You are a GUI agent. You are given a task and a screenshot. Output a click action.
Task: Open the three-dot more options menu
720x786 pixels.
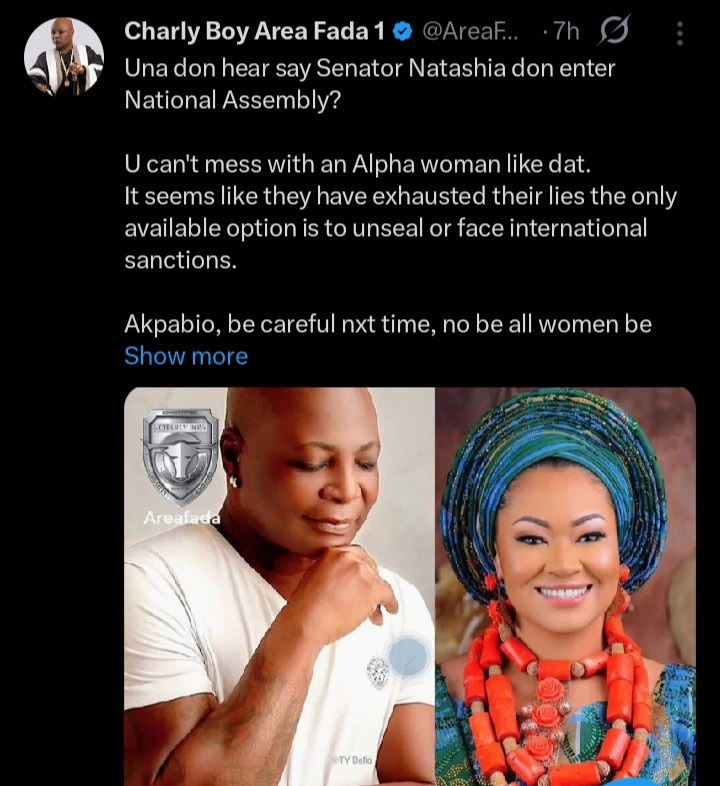(680, 34)
